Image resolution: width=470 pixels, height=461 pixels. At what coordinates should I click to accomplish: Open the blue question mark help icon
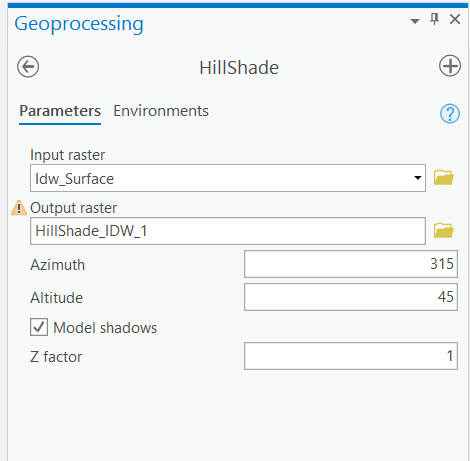point(450,114)
